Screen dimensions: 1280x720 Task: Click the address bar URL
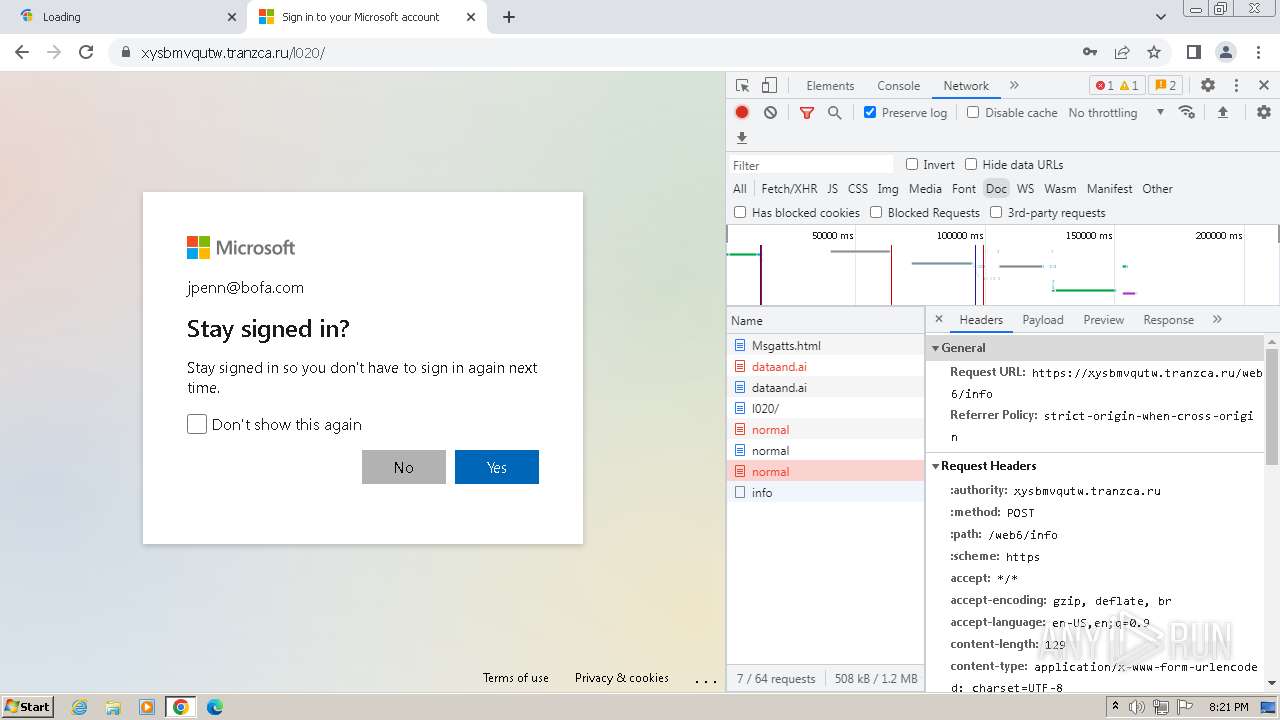pyautogui.click(x=232, y=52)
